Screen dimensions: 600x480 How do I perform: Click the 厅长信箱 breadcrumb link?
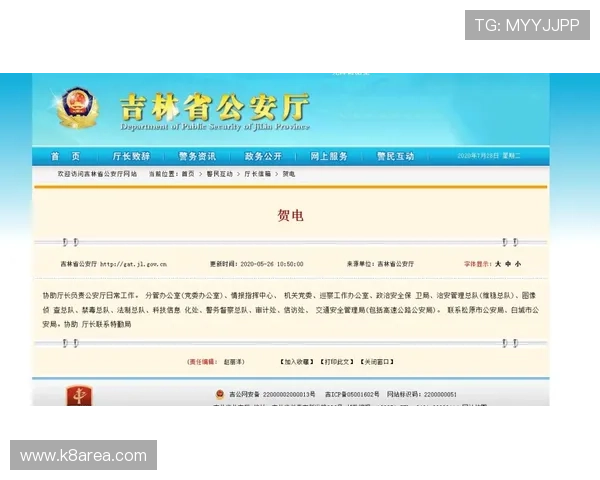point(258,174)
